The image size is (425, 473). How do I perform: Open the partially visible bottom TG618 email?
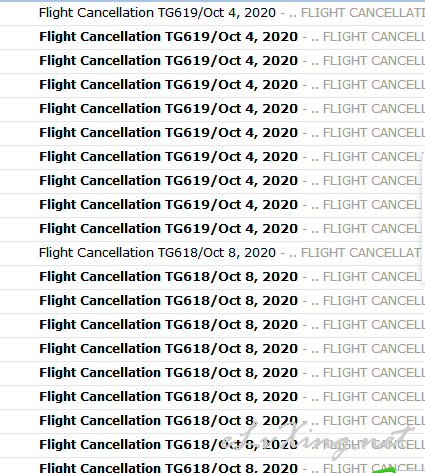click(212, 466)
